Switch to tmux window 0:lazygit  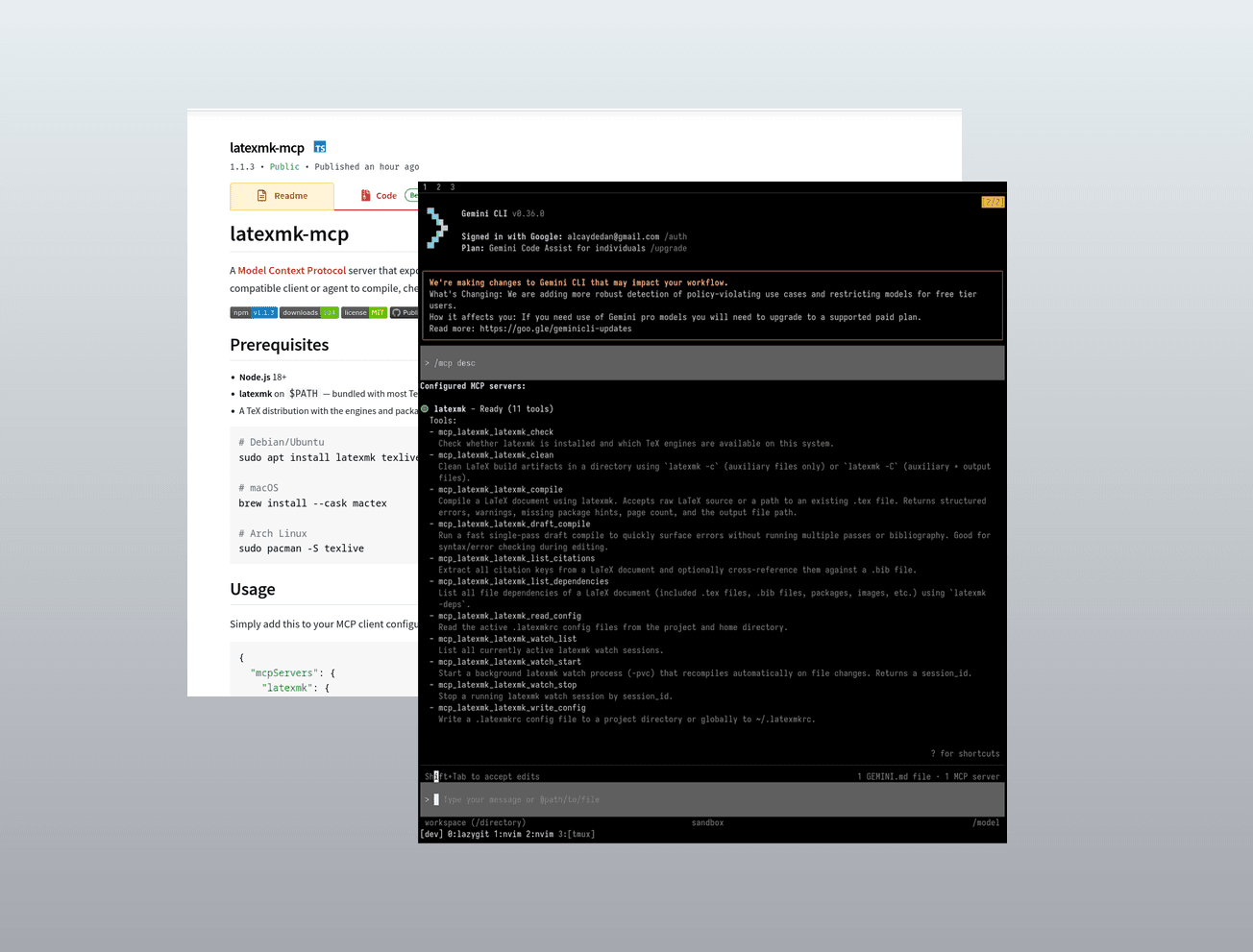pos(468,835)
